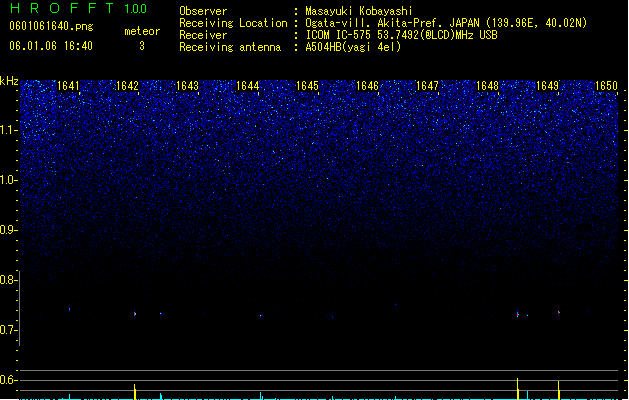Click the kHz unit label
This screenshot has height=400, width=629.
(9, 81)
